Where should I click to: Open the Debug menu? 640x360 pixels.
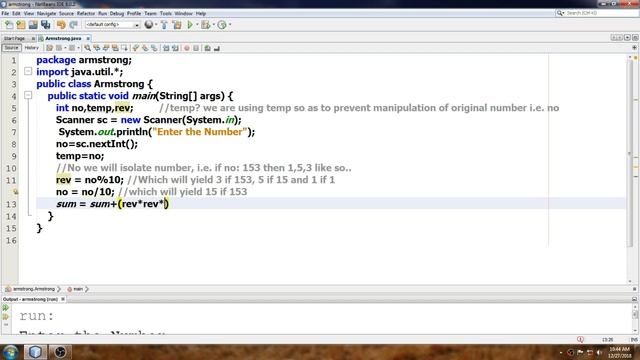tap(117, 13)
